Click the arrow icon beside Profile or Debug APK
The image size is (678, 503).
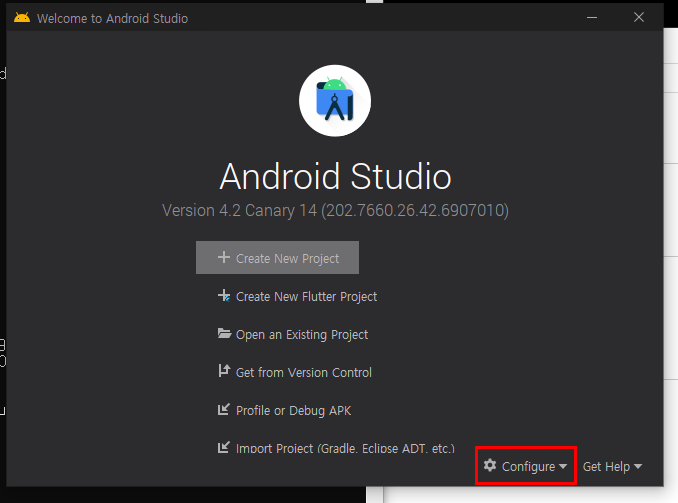(224, 409)
